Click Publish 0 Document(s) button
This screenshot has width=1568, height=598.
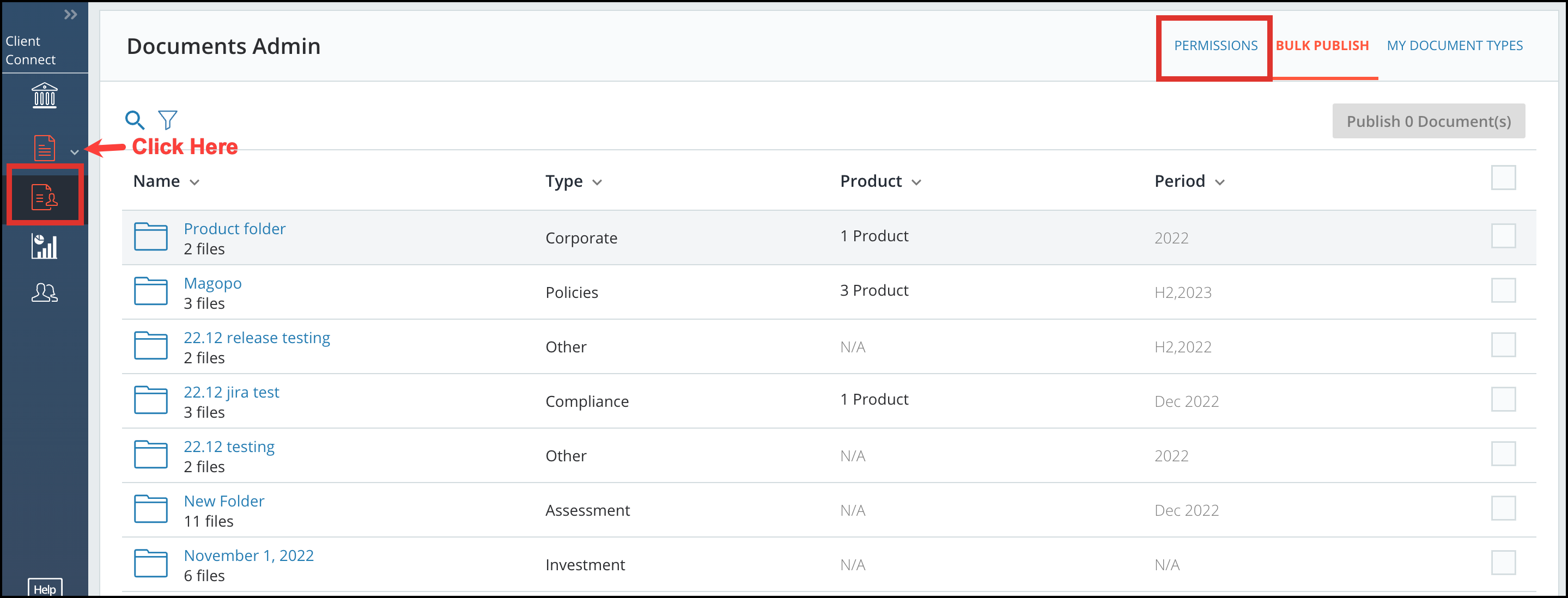[1429, 121]
